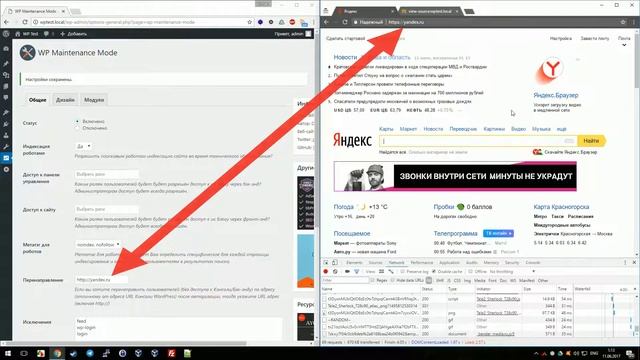Screen dimensions: 640x360
Task: Click the DevTools network Filter input
Action: tap(345, 280)
